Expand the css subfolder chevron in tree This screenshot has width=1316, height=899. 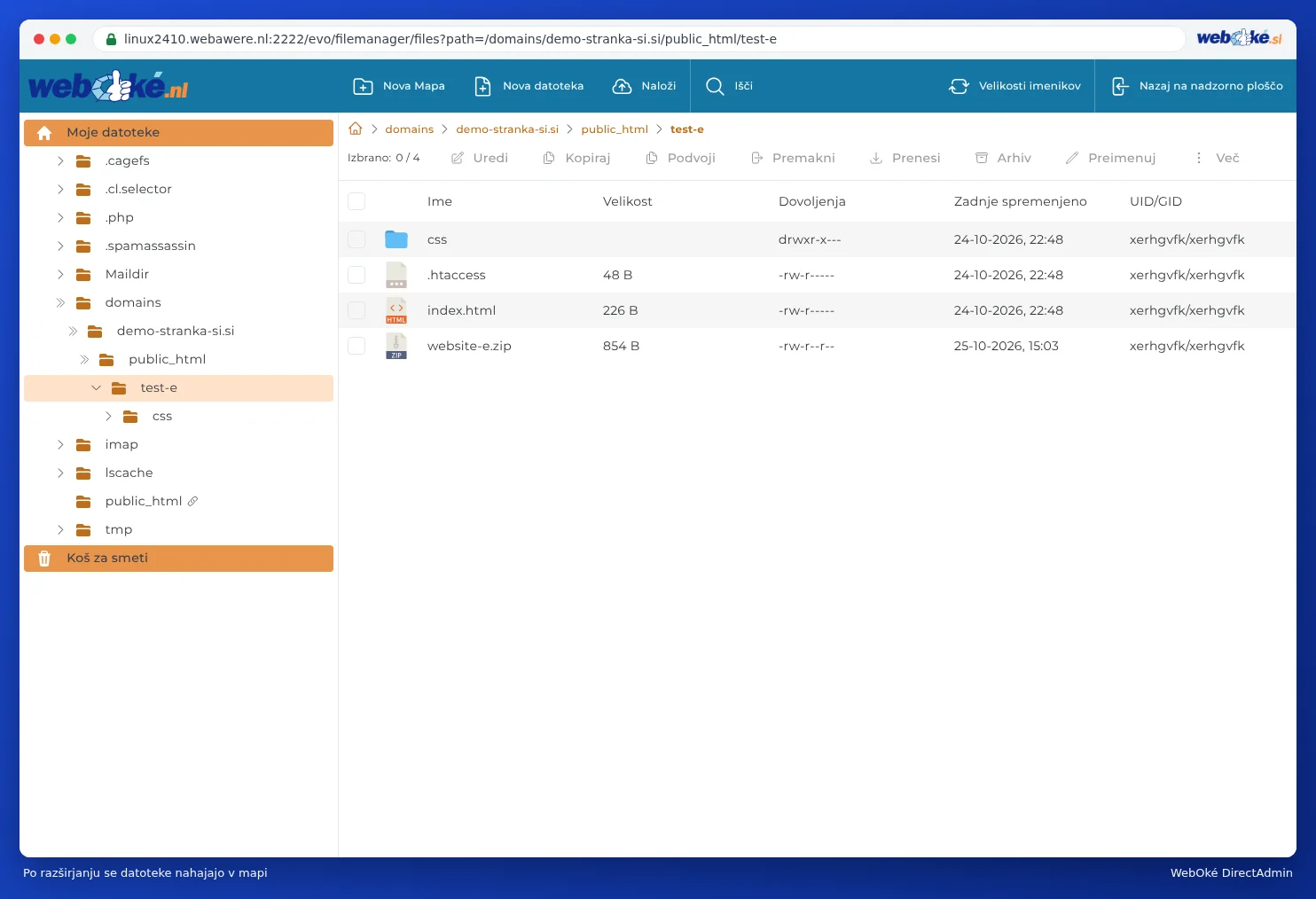point(108,416)
